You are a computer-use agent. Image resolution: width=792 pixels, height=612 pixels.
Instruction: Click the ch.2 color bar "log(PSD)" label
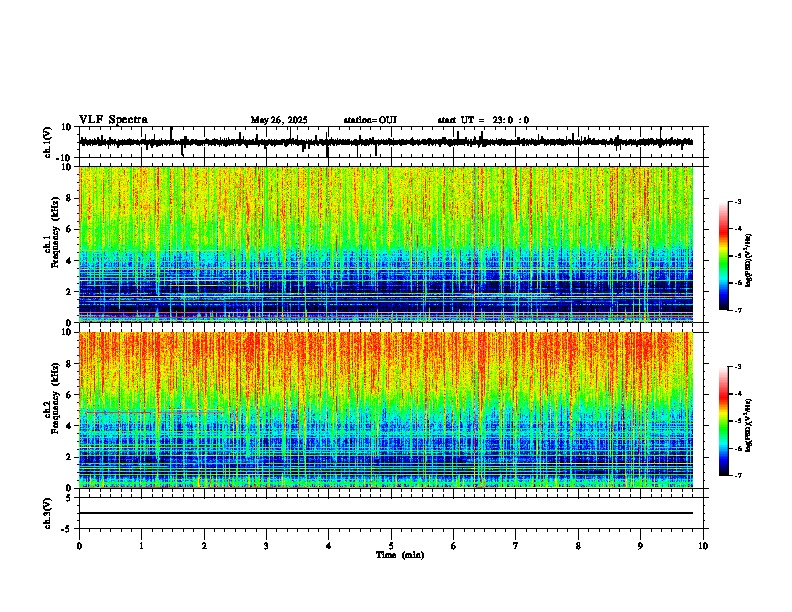749,426
